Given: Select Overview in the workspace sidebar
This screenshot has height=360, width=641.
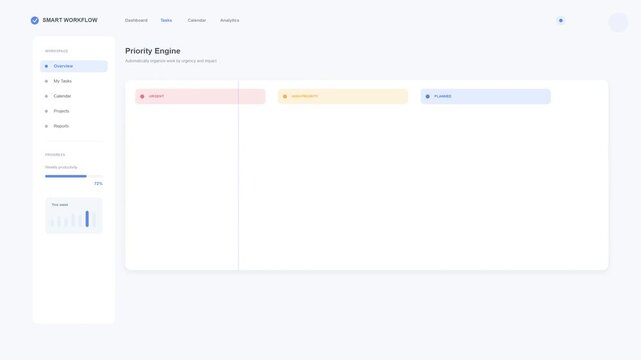Looking at the screenshot, I should coord(74,66).
